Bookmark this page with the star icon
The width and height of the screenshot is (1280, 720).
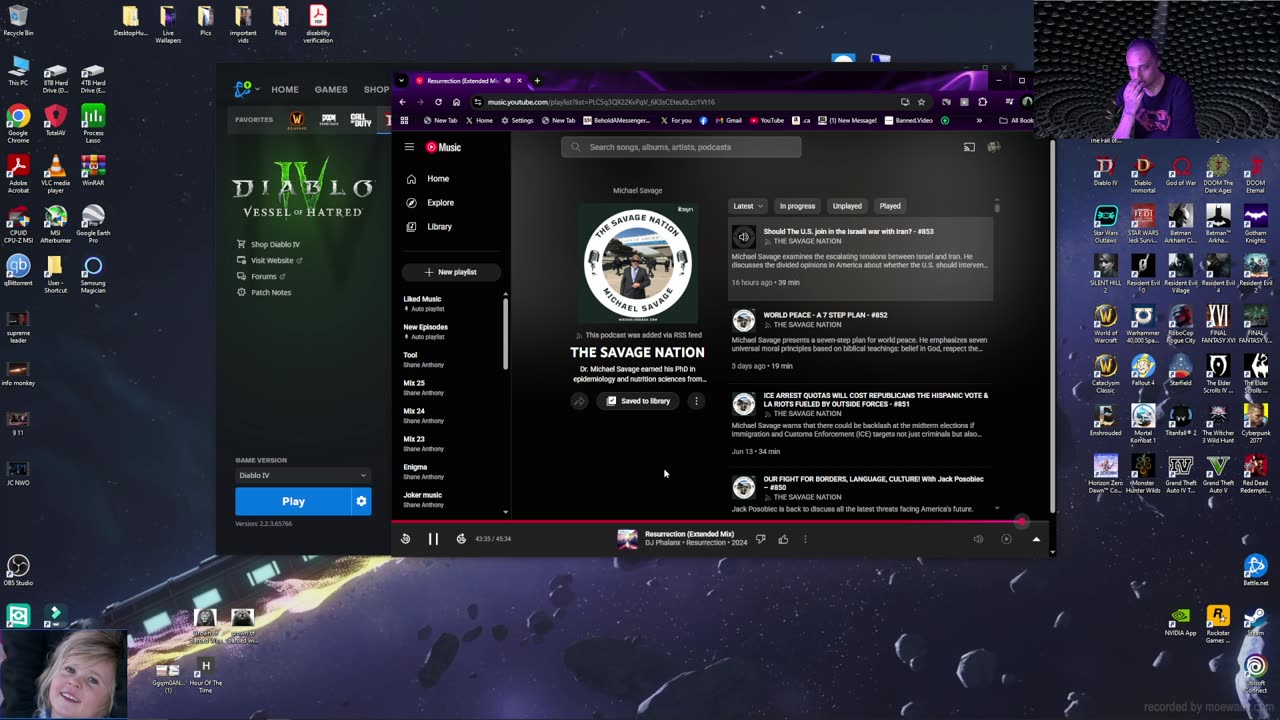tap(921, 102)
